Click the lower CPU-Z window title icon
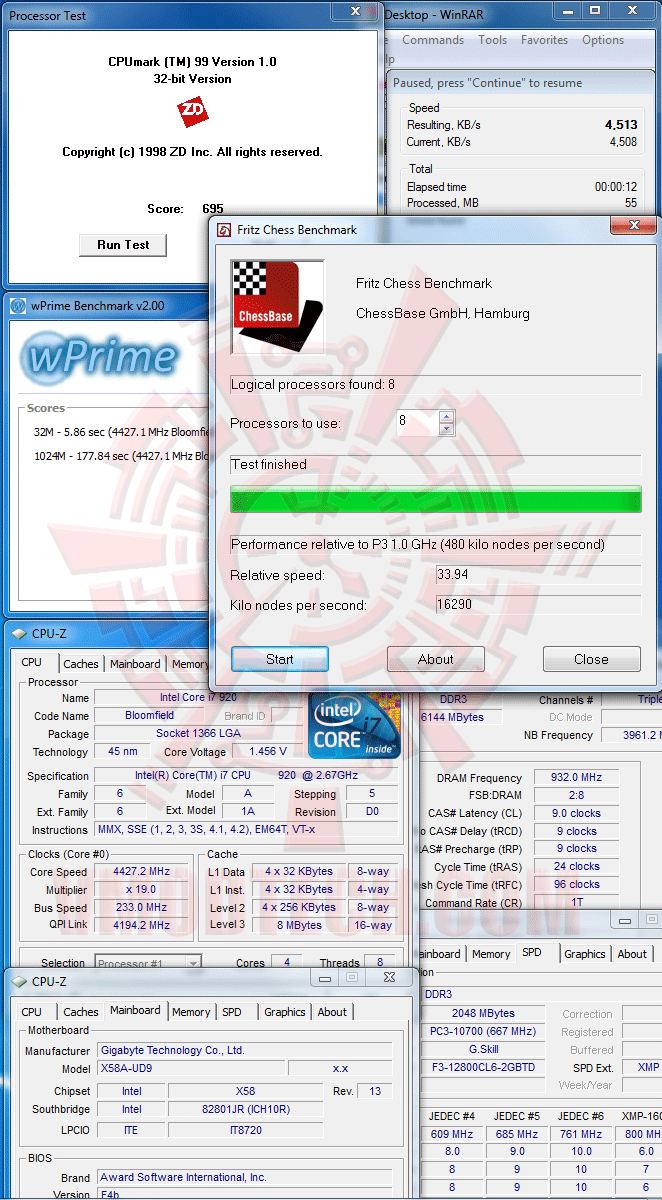Viewport: 662px width, 1200px height. (18, 982)
